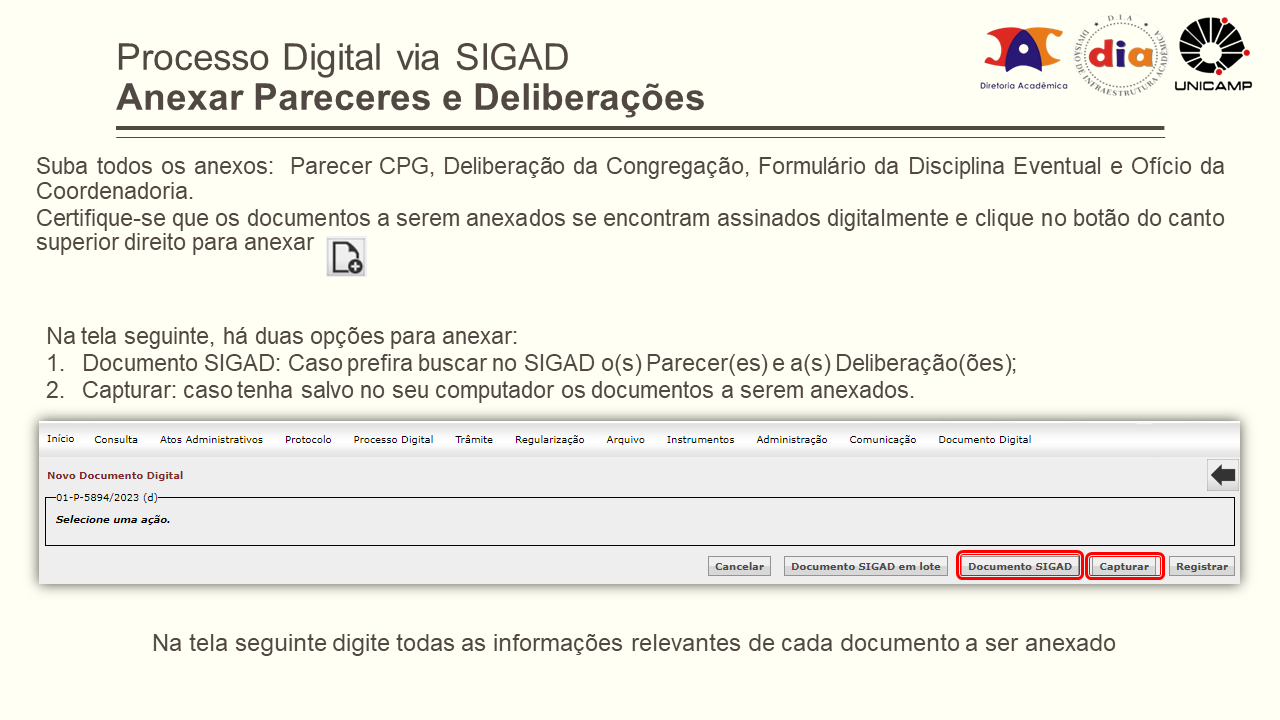Click the Cancelar button
The height and width of the screenshot is (720, 1280).
(x=740, y=566)
